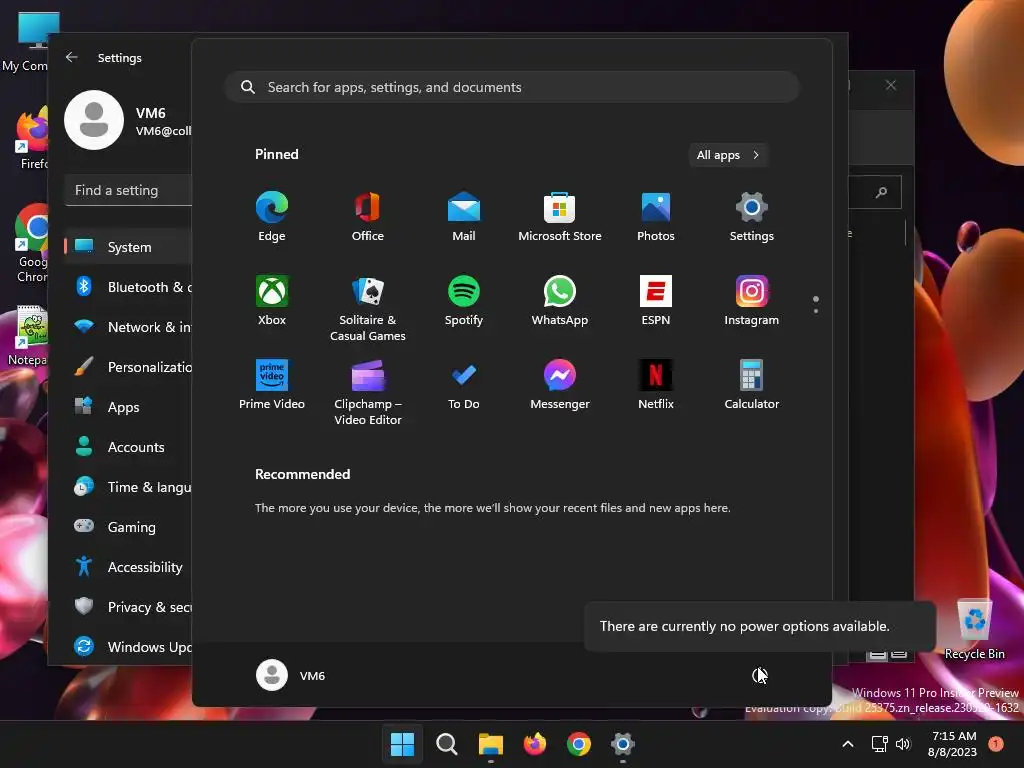The height and width of the screenshot is (768, 1024).
Task: Open Network & internet settings
Action: tap(128, 327)
